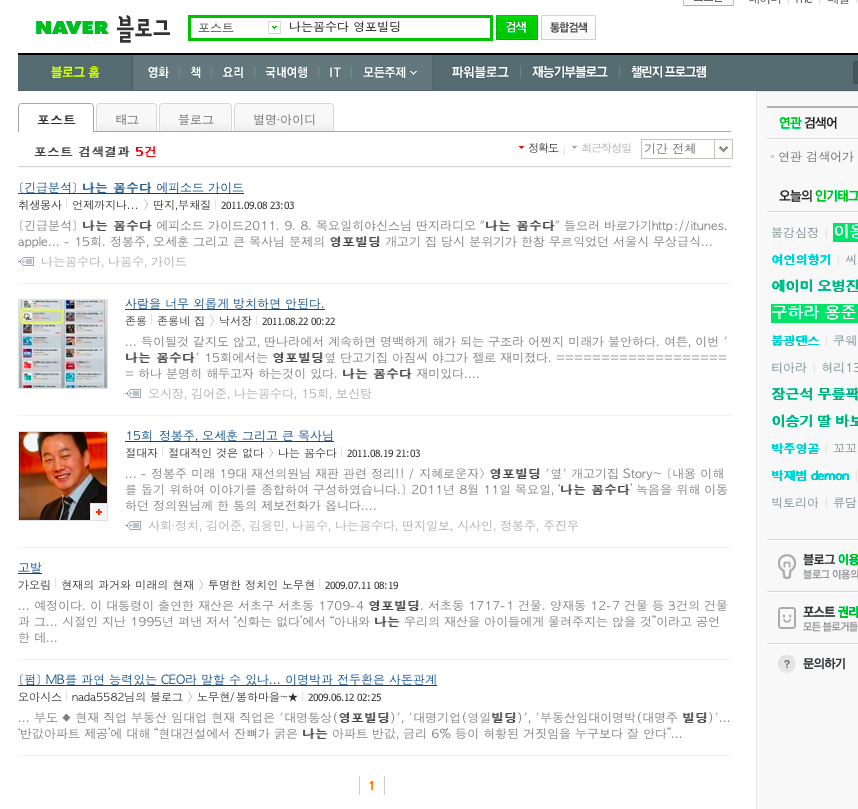This screenshot has height=809, width=858.
Task: Click the question mark icon beside 문의하기
Action: (x=786, y=664)
